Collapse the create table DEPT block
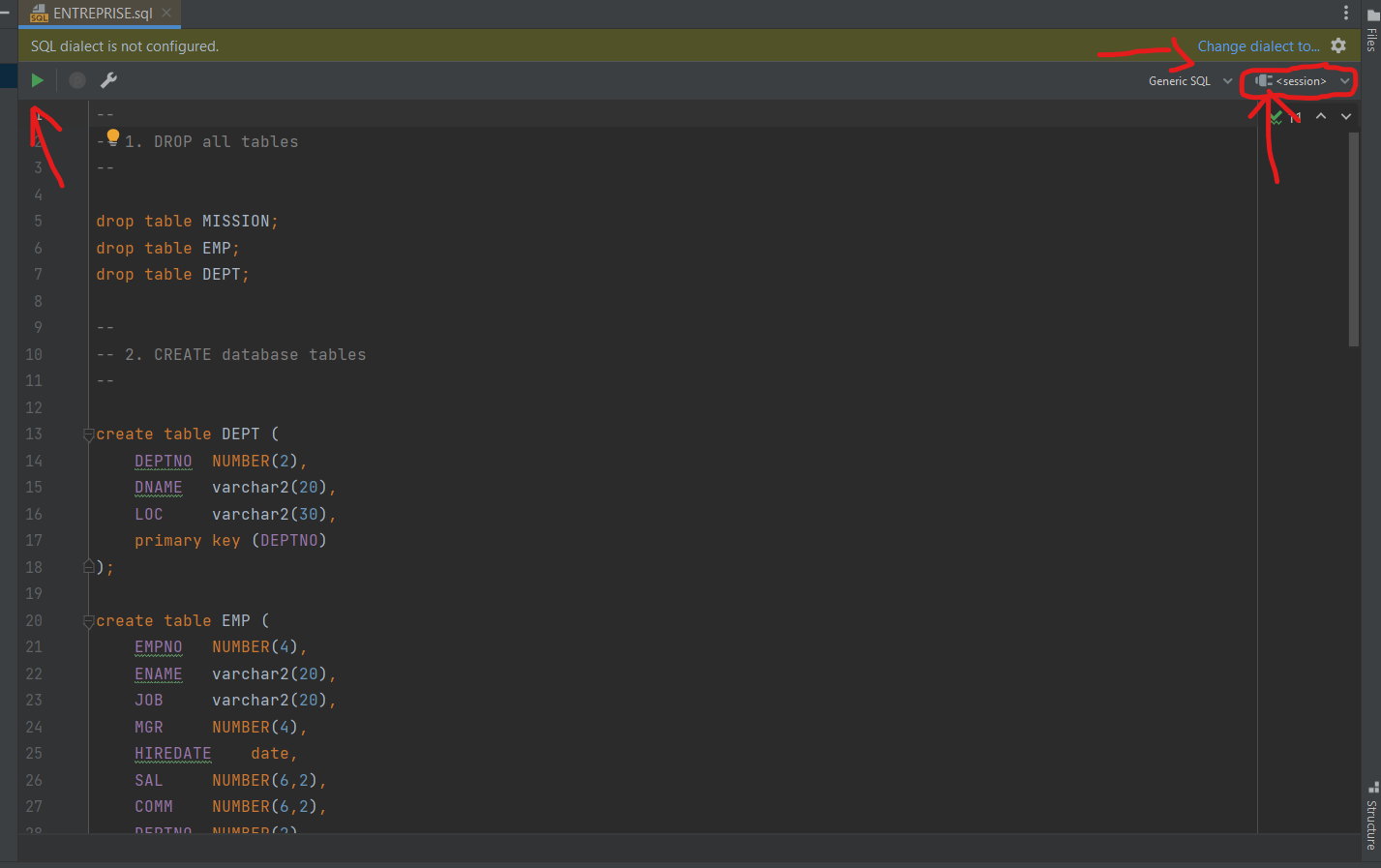The image size is (1381, 868). 88,434
